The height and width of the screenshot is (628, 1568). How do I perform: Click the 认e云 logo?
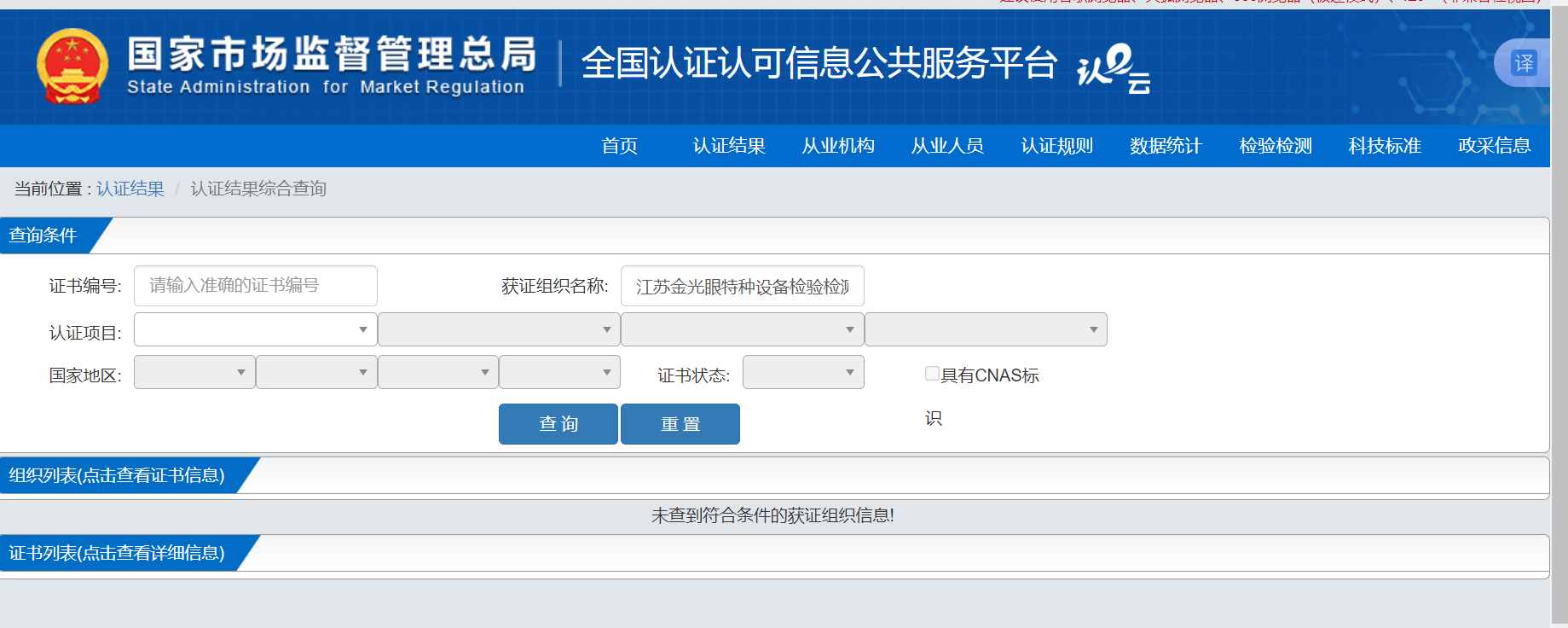[1114, 68]
